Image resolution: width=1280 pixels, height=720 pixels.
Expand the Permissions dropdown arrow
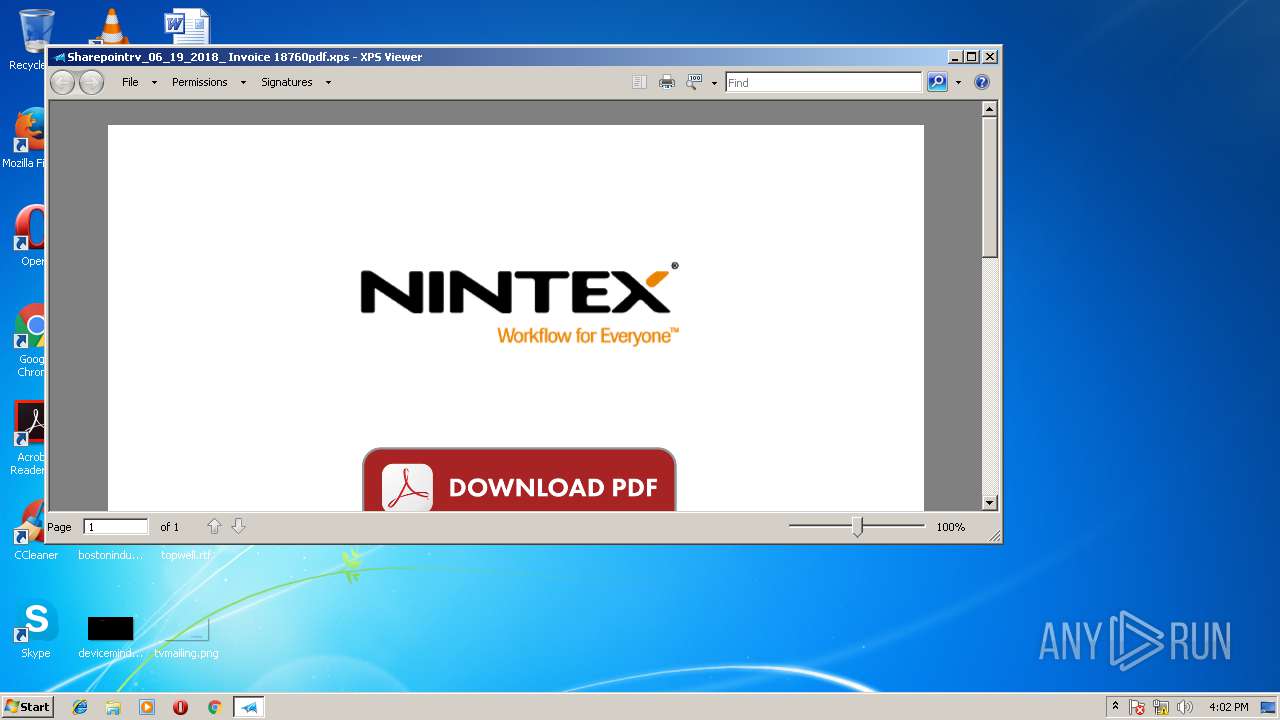[243, 83]
